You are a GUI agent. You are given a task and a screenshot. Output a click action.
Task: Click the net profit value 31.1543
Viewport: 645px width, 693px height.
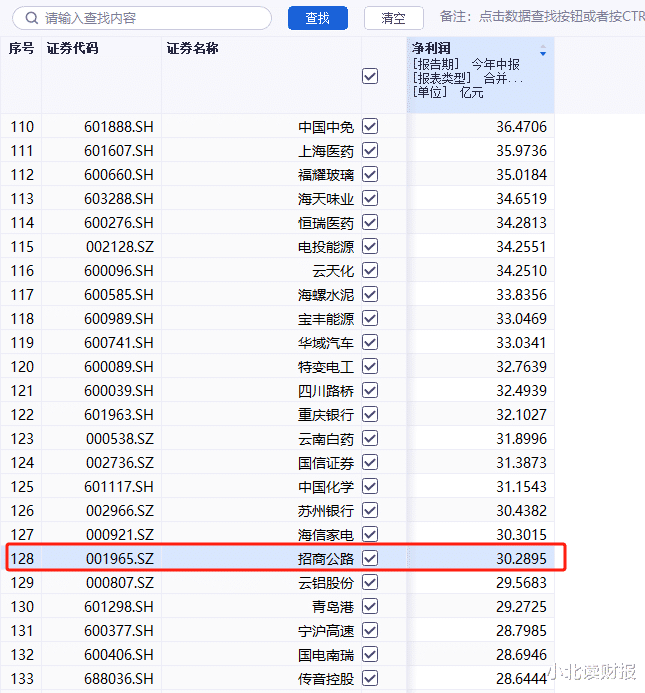click(521, 487)
